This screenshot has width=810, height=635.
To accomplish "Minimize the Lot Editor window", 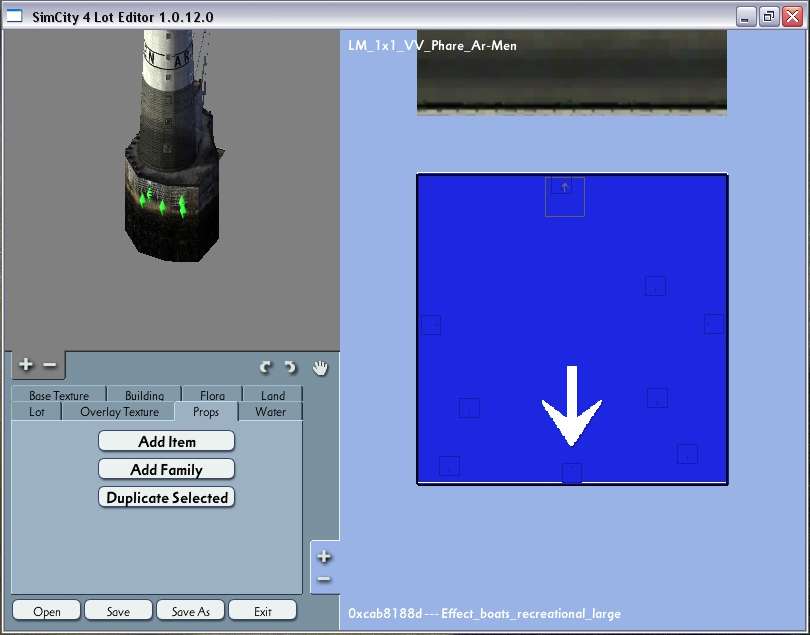I will [x=745, y=17].
